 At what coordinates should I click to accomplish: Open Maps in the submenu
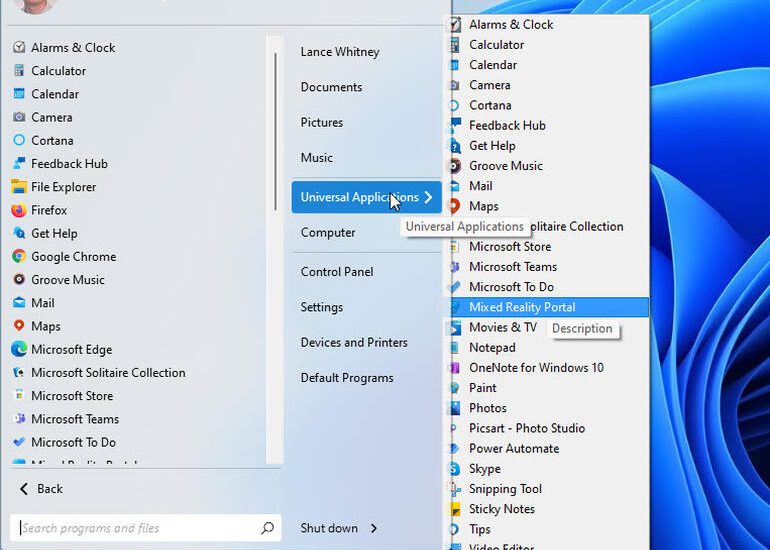[484, 206]
